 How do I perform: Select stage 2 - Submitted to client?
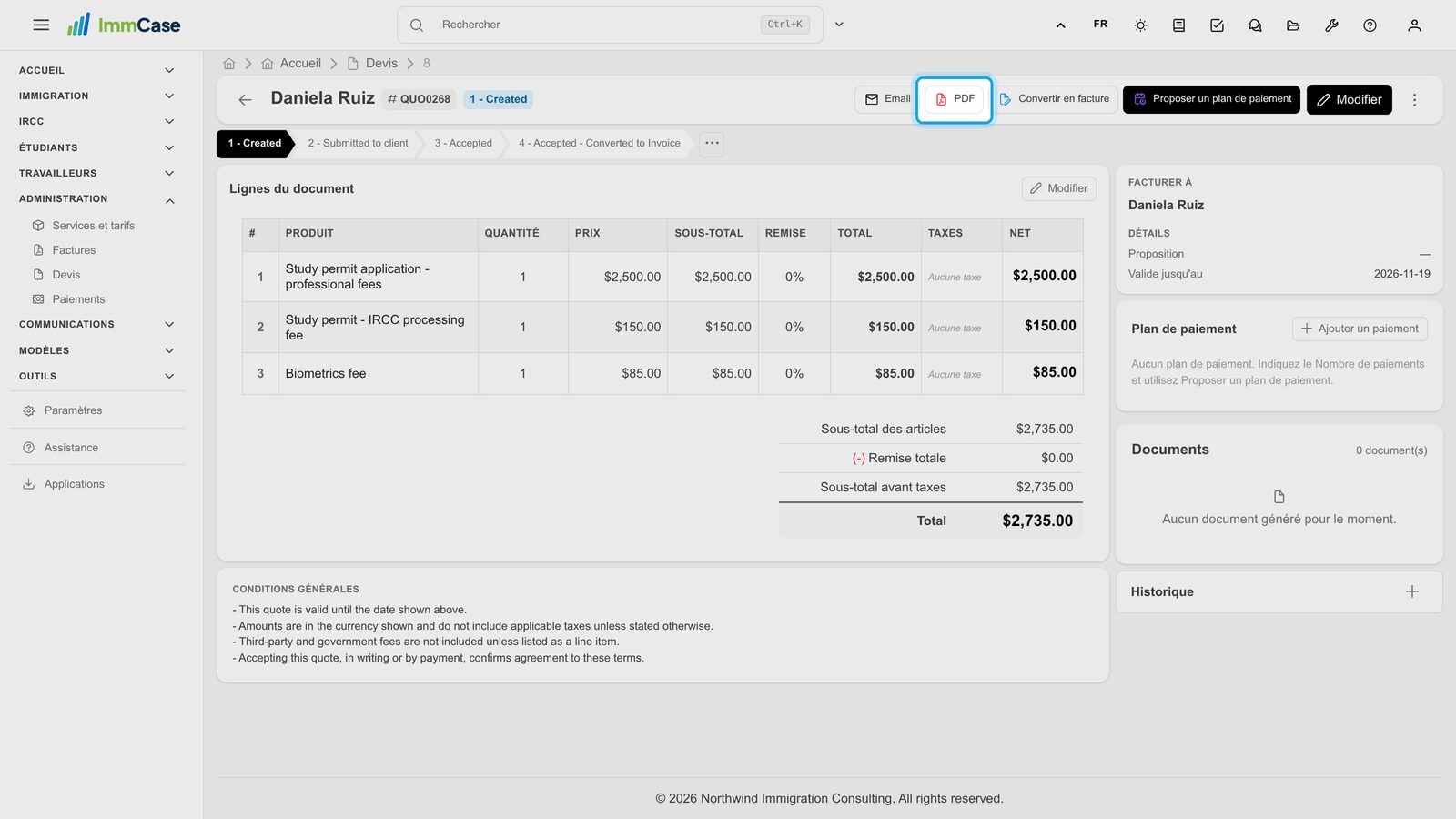[x=358, y=144]
